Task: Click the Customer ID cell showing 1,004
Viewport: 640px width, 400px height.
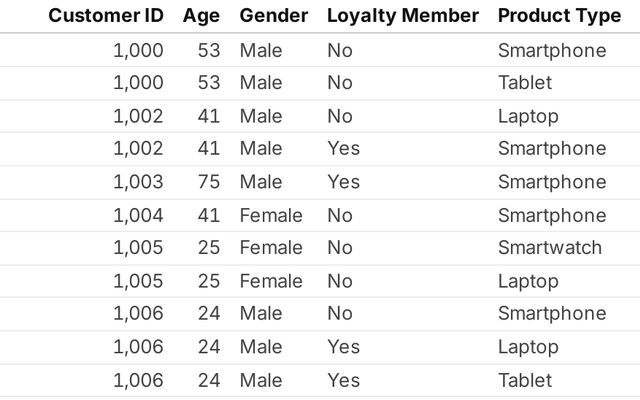Action: (137, 215)
